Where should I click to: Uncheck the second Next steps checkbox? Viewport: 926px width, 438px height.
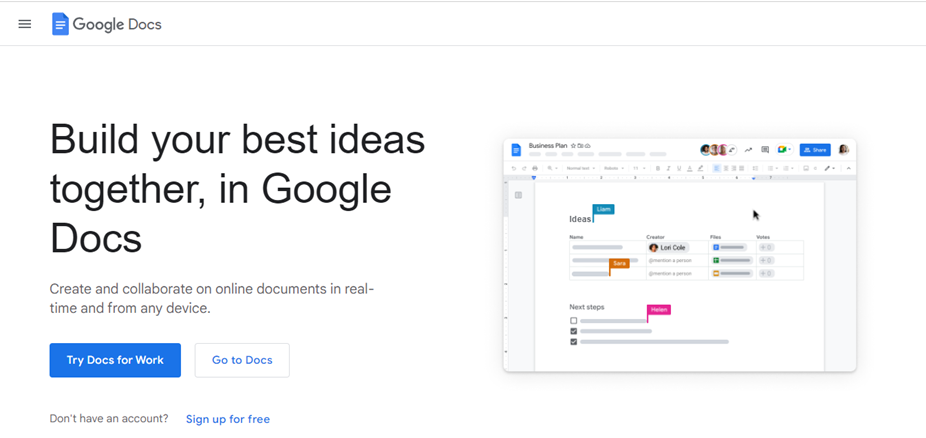tap(574, 331)
